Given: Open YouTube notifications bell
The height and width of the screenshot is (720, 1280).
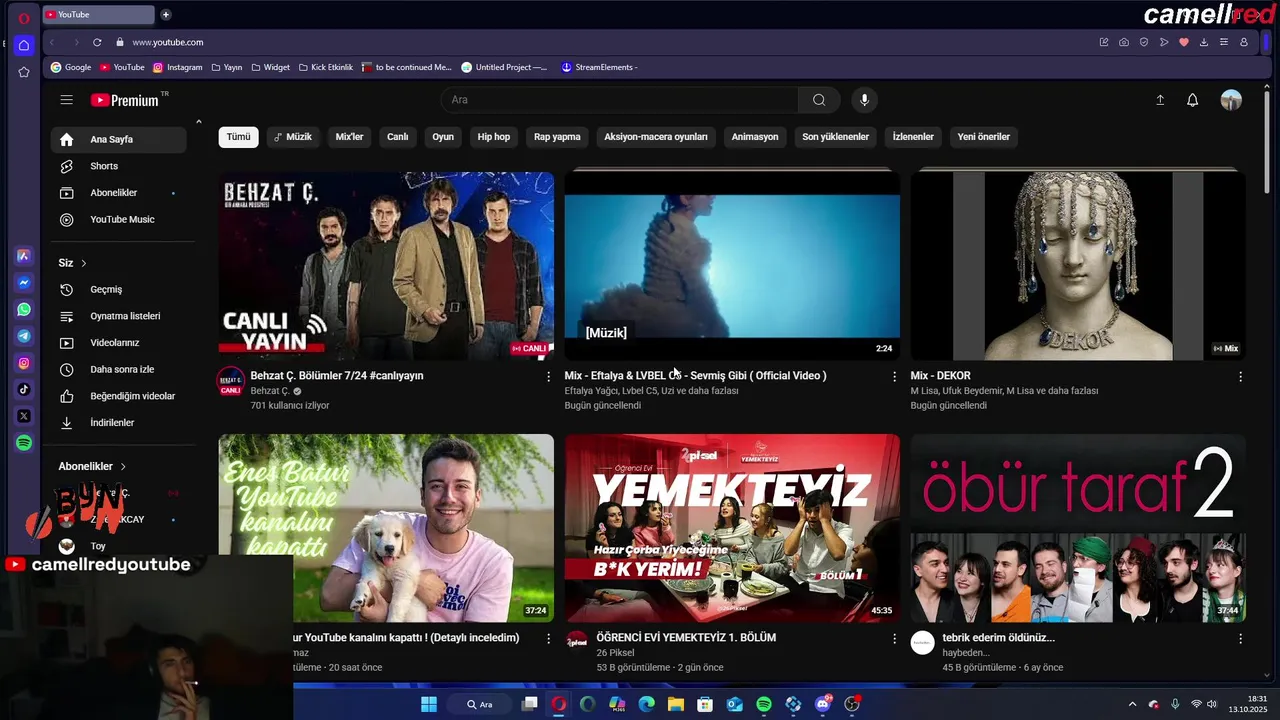Looking at the screenshot, I should click(x=1192, y=100).
